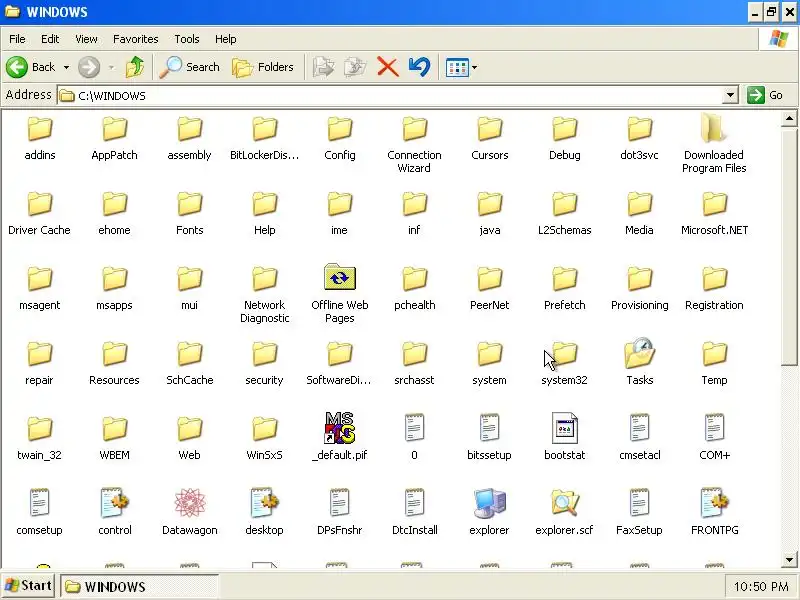The height and width of the screenshot is (600, 800).
Task: Select the system32 folder
Action: (564, 362)
